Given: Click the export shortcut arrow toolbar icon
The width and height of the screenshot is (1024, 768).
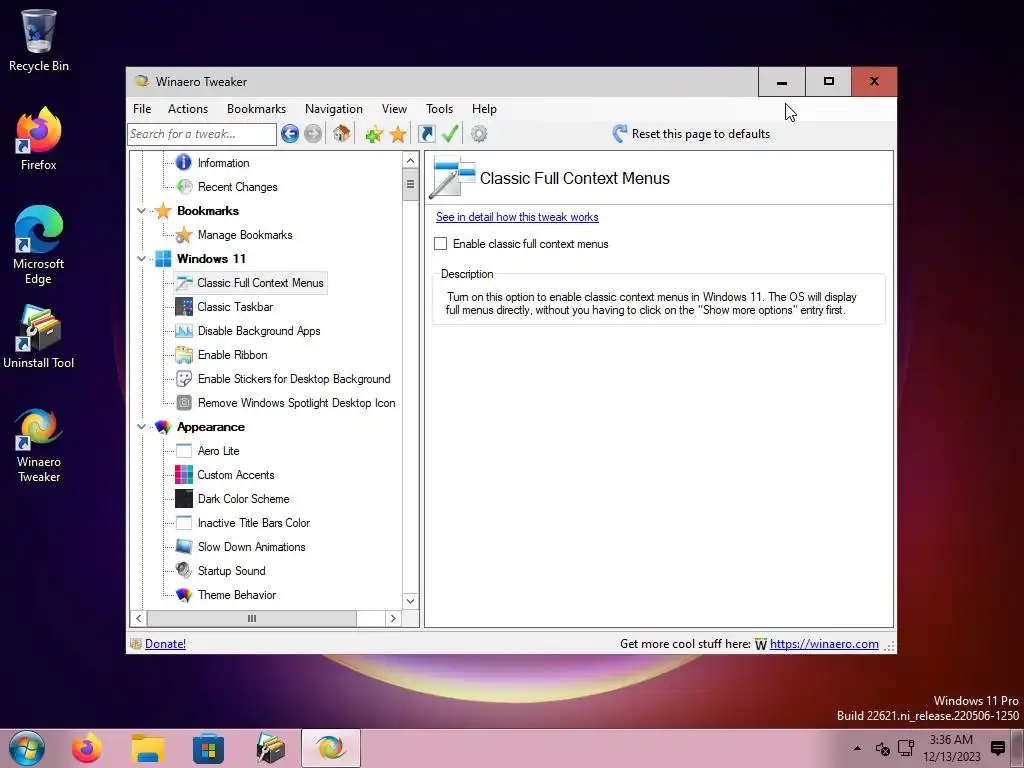Looking at the screenshot, I should tap(426, 134).
